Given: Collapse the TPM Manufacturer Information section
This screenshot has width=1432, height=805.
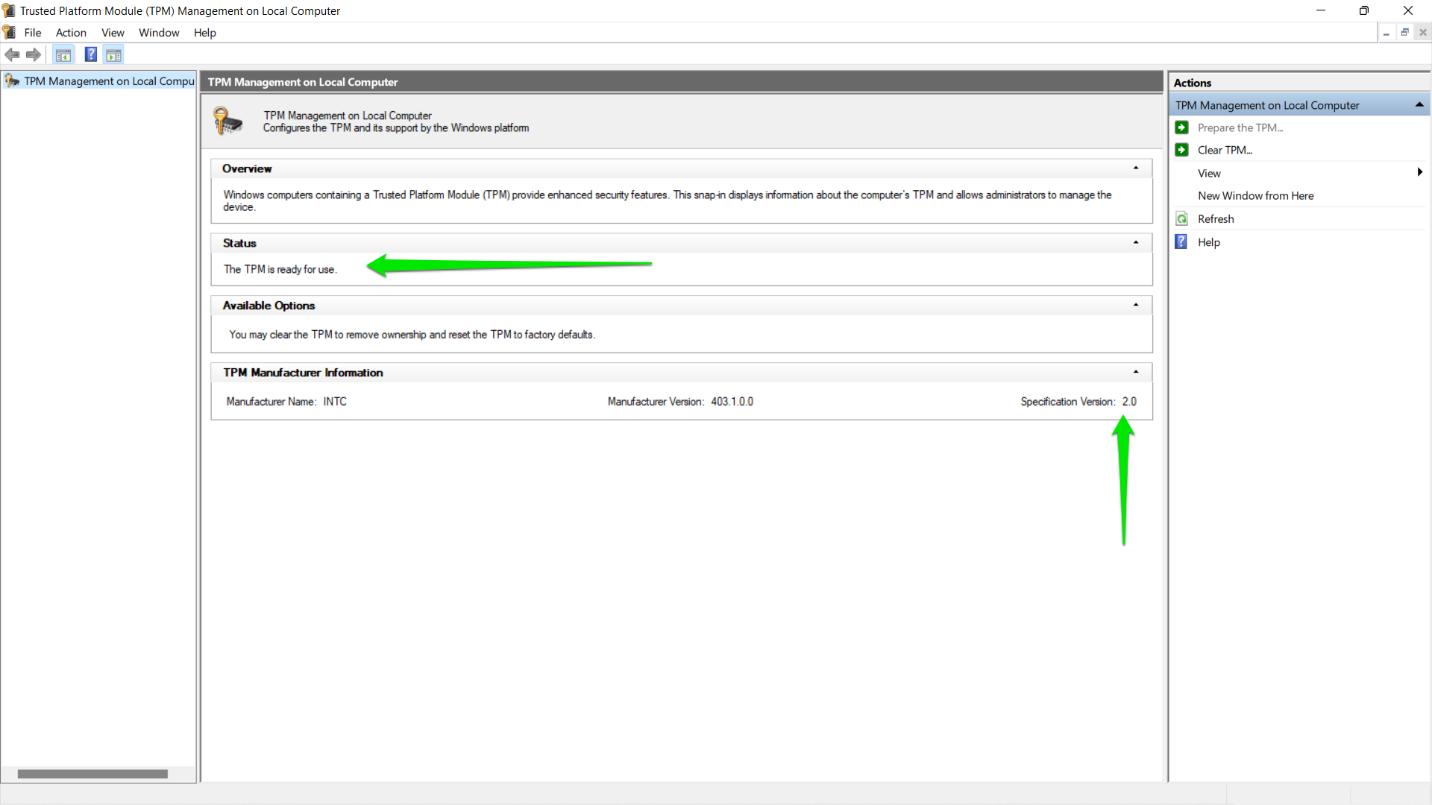Looking at the screenshot, I should [1135, 371].
